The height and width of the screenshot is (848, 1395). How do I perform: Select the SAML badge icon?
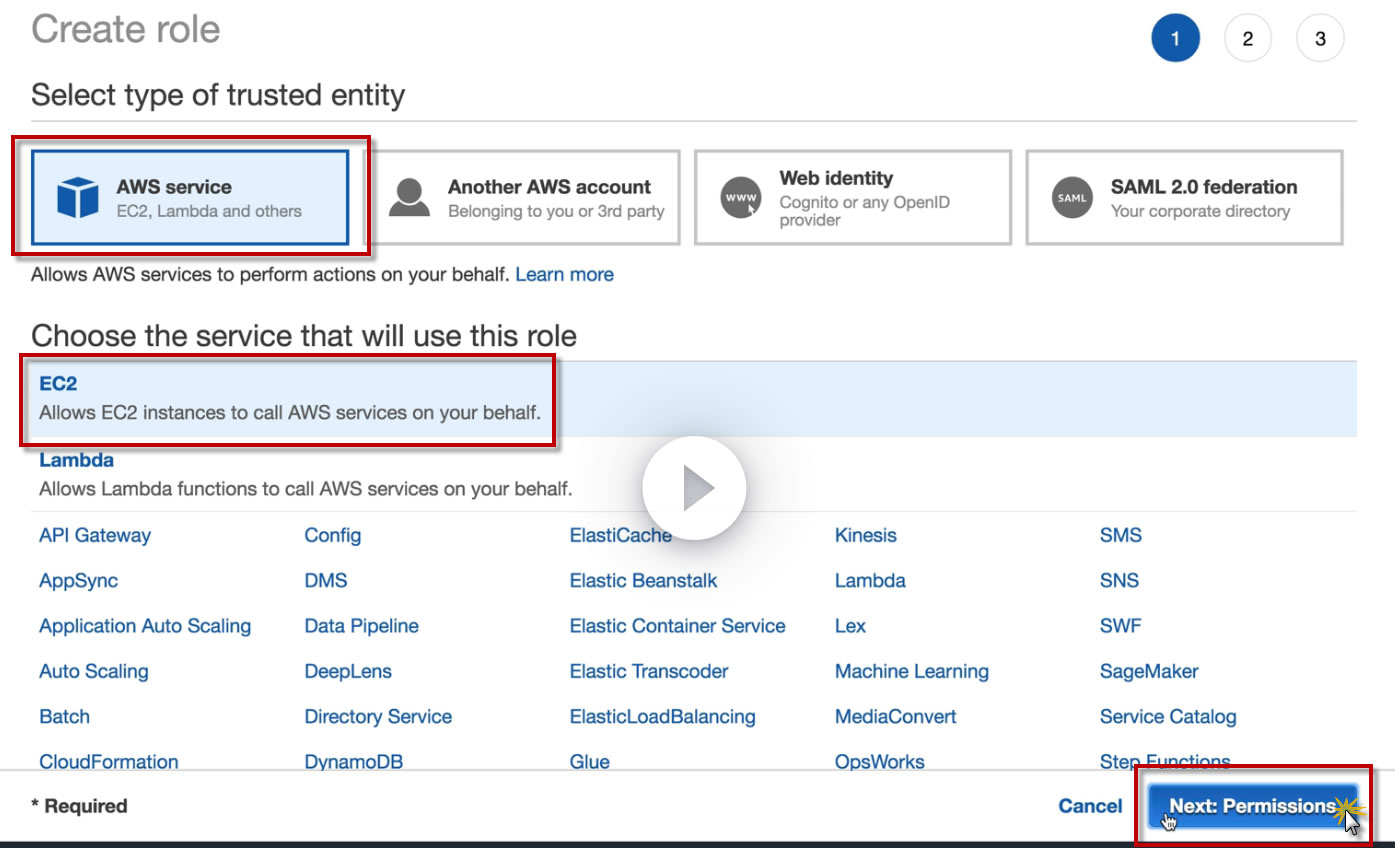point(1072,198)
